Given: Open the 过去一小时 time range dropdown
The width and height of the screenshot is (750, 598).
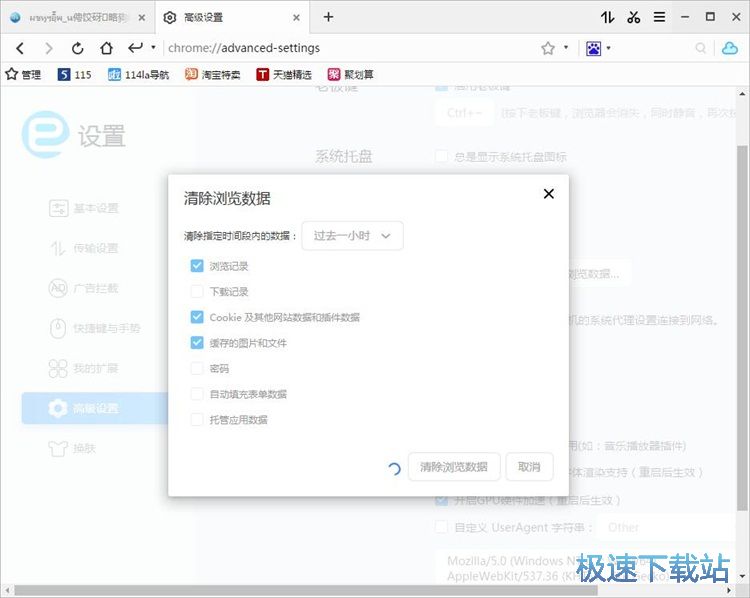Looking at the screenshot, I should (x=353, y=235).
